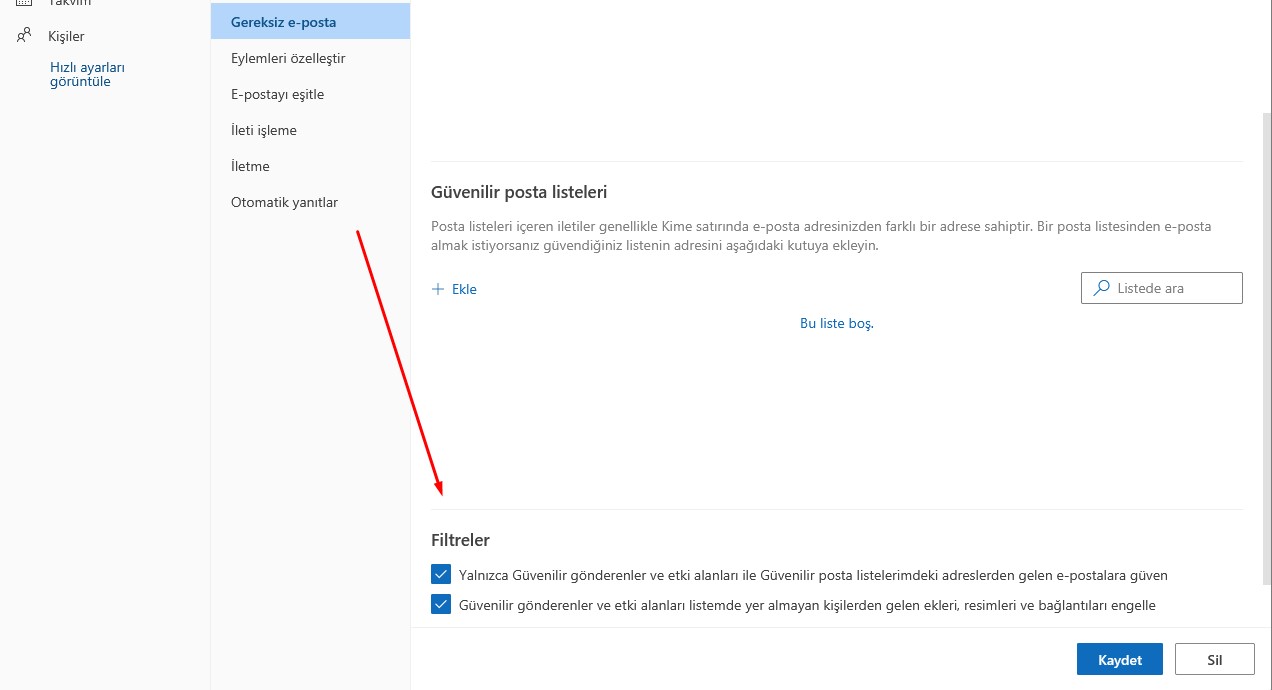Image resolution: width=1272 pixels, height=690 pixels.
Task: Switch to Eylemleri özelleştir settings
Action: coord(288,58)
